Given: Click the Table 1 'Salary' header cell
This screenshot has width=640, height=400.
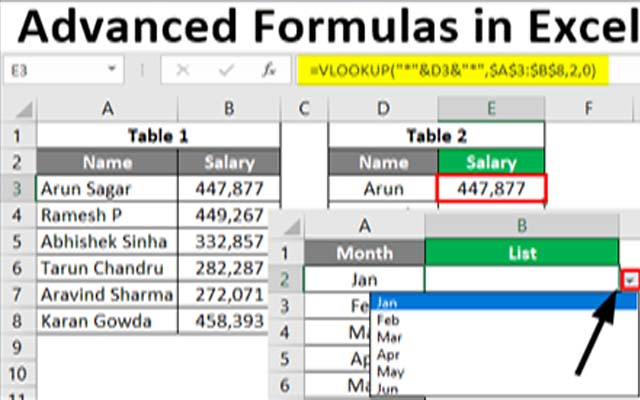Looking at the screenshot, I should tap(229, 162).
